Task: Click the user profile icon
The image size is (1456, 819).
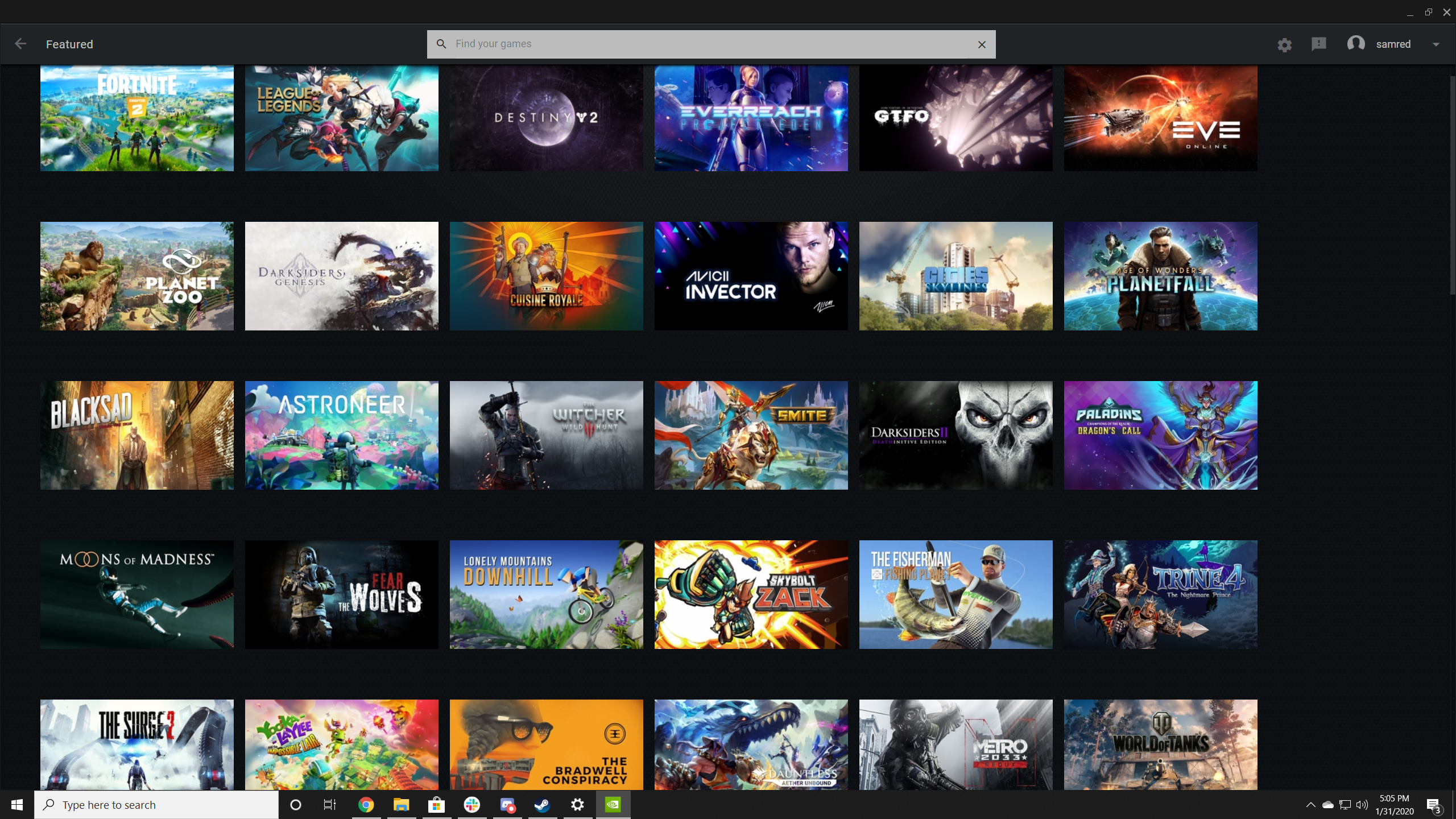Action: [x=1356, y=44]
